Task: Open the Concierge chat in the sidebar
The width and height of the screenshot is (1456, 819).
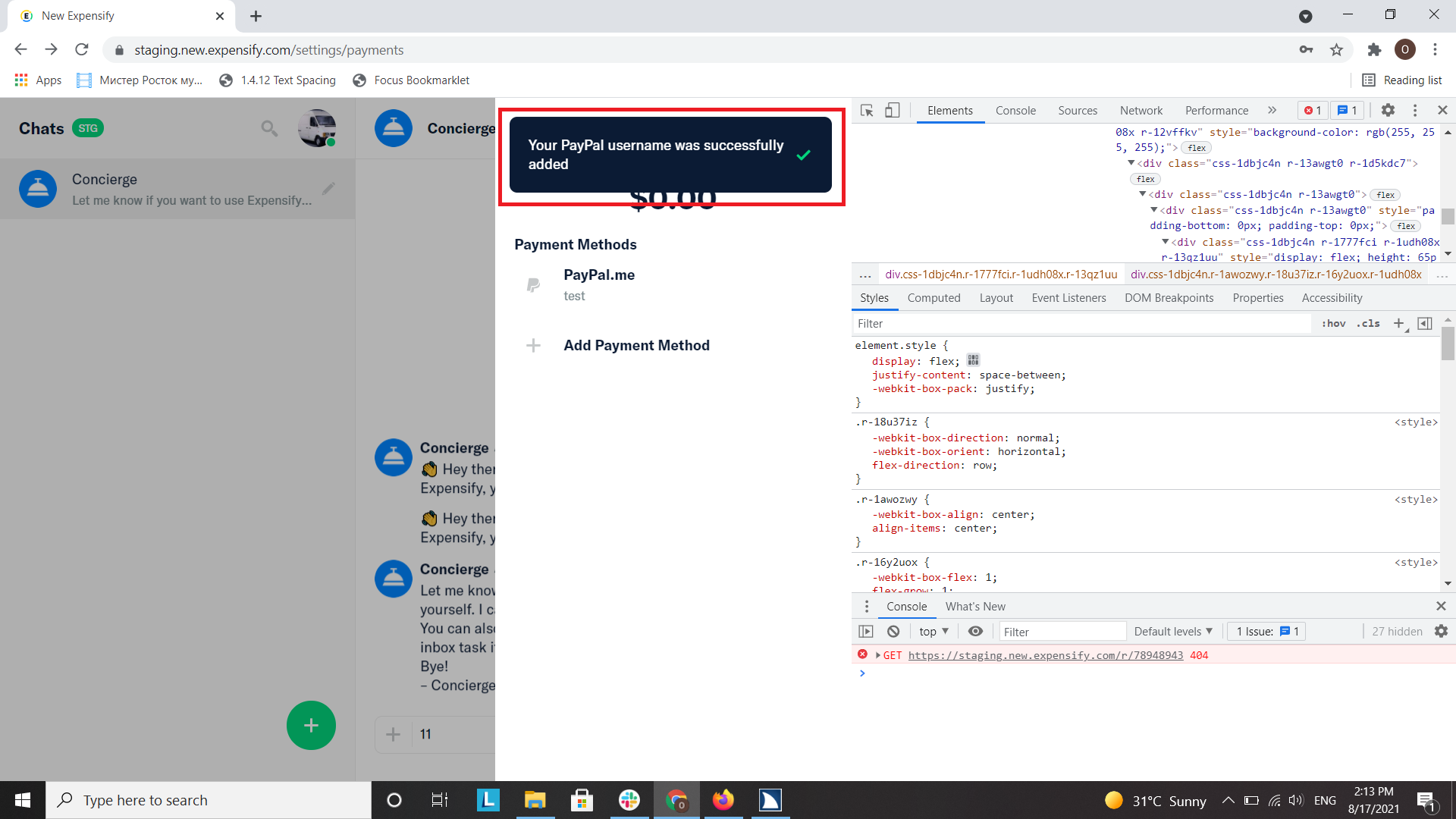Action: 177,190
